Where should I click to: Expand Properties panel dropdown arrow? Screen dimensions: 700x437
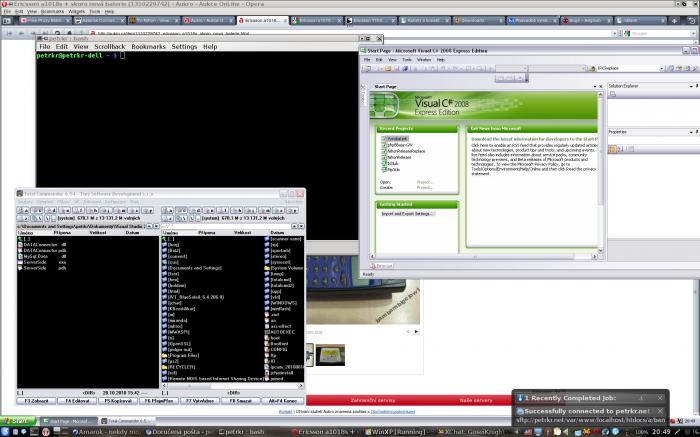tap(691, 132)
